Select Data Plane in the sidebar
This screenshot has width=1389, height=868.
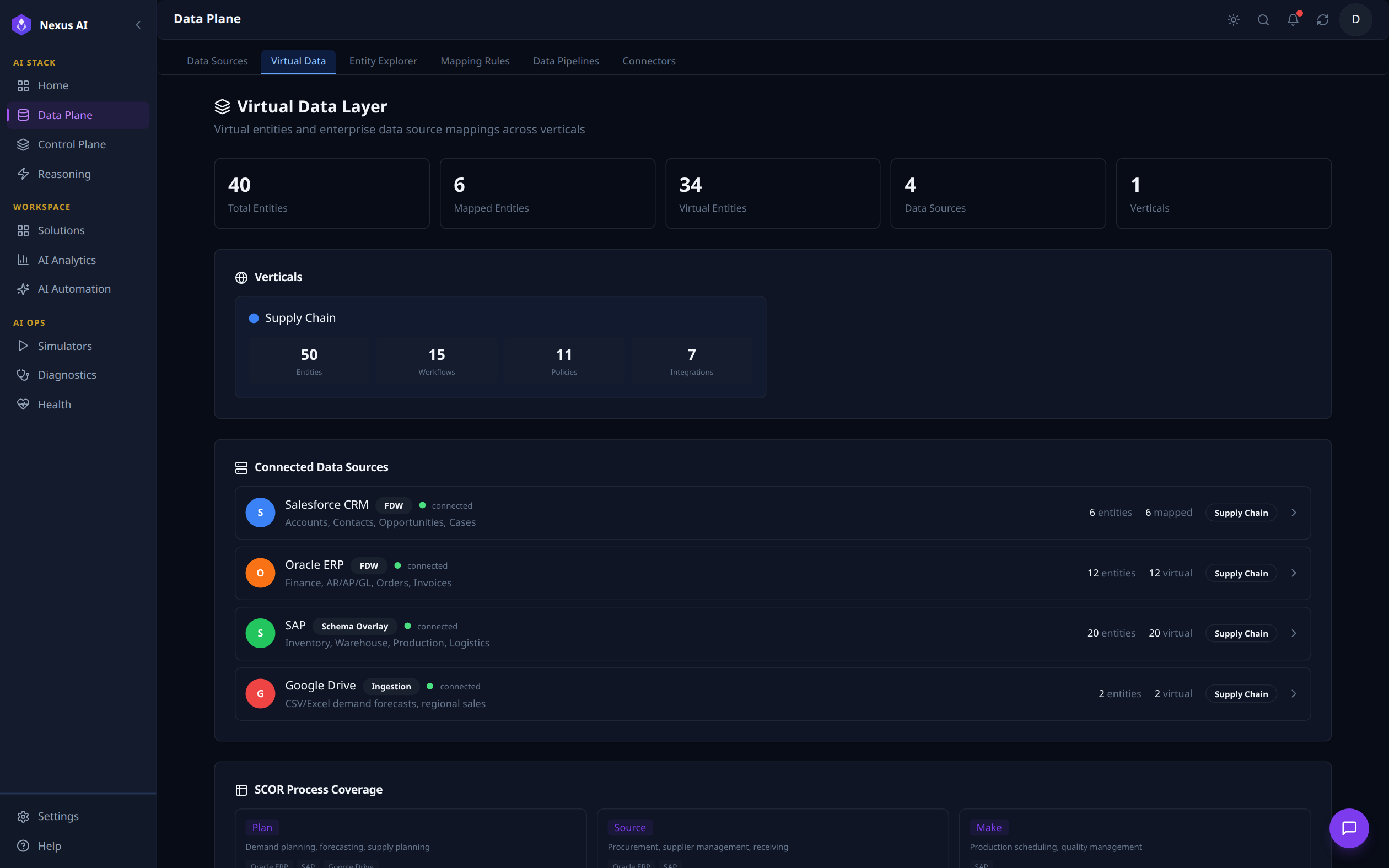(x=78, y=115)
